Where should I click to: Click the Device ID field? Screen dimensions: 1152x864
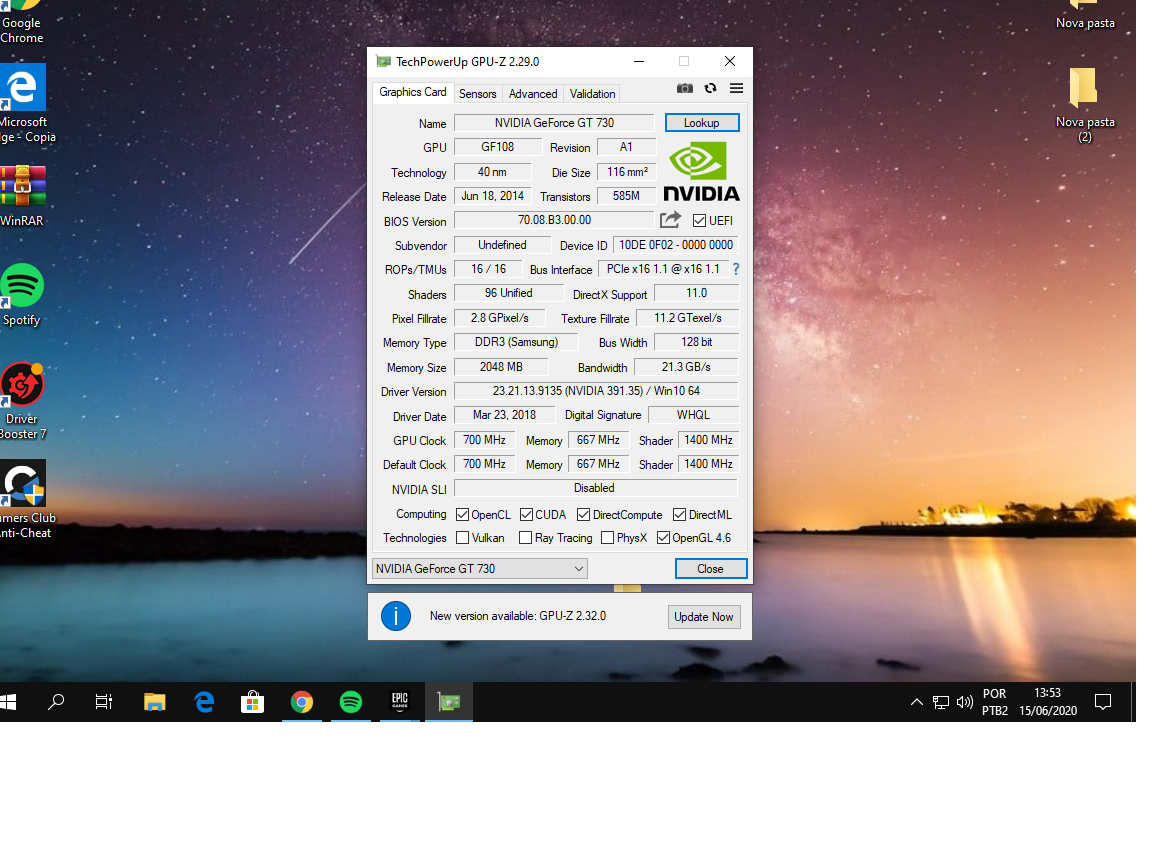(676, 245)
